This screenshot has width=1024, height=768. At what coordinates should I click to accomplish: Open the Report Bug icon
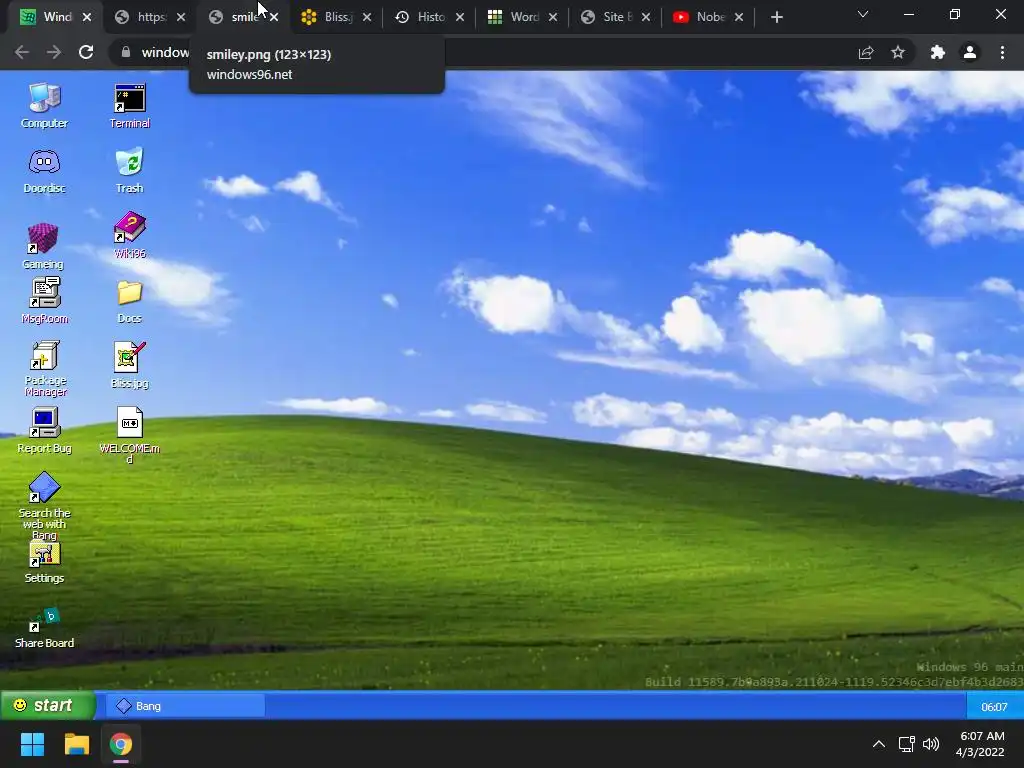tap(44, 430)
